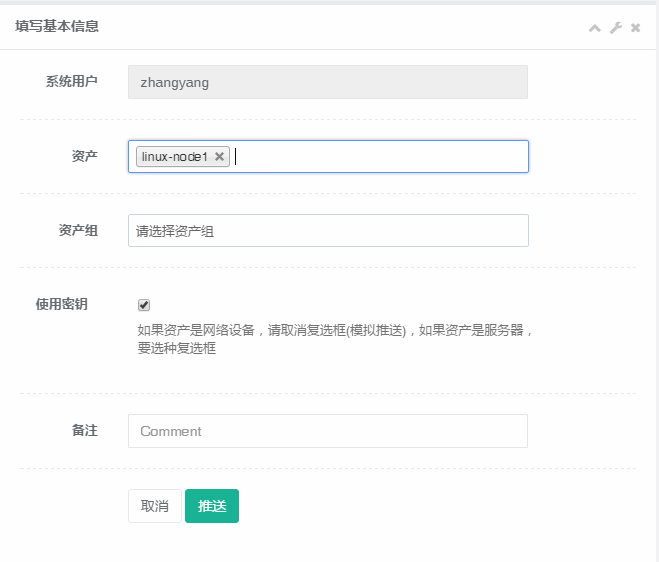
Task: Click the linux-node1 tag label text
Action: pos(174,157)
